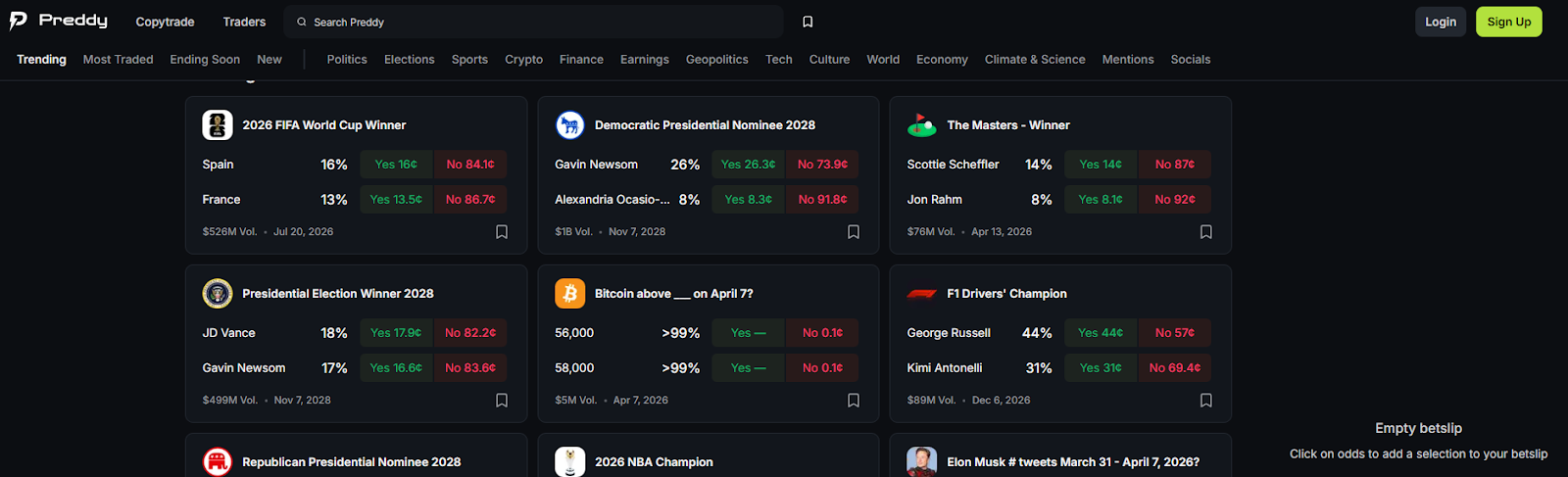
Task: Click the Sign Up button
Action: 1509,22
